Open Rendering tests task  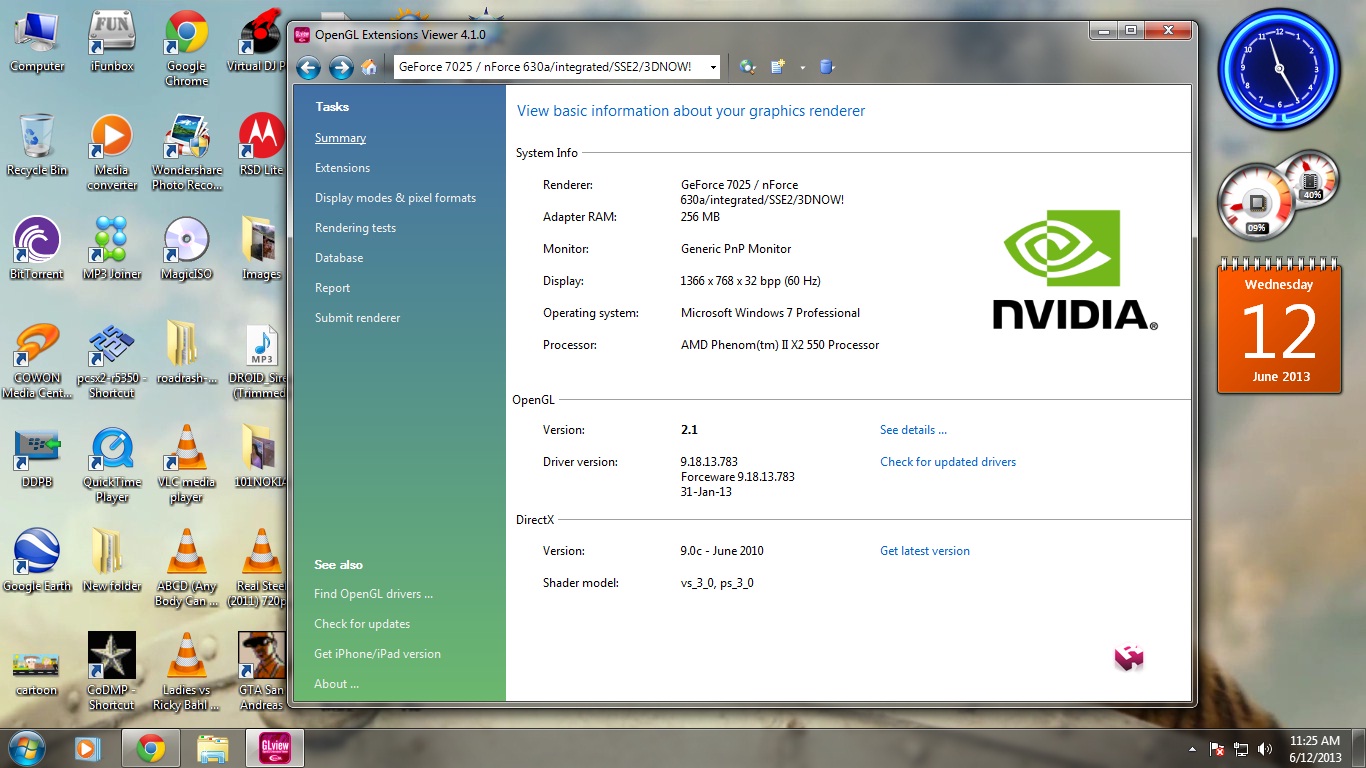click(355, 228)
